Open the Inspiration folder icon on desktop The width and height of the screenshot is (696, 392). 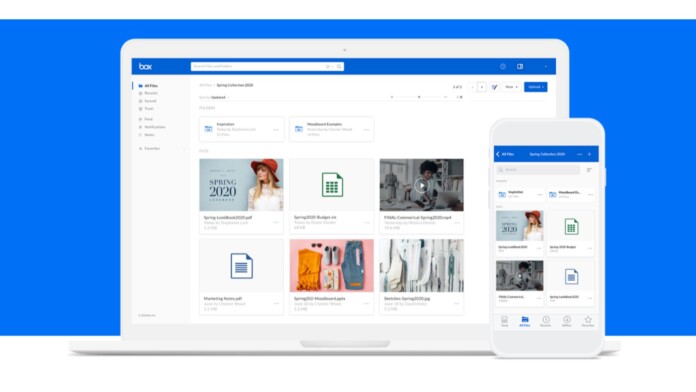pos(208,129)
